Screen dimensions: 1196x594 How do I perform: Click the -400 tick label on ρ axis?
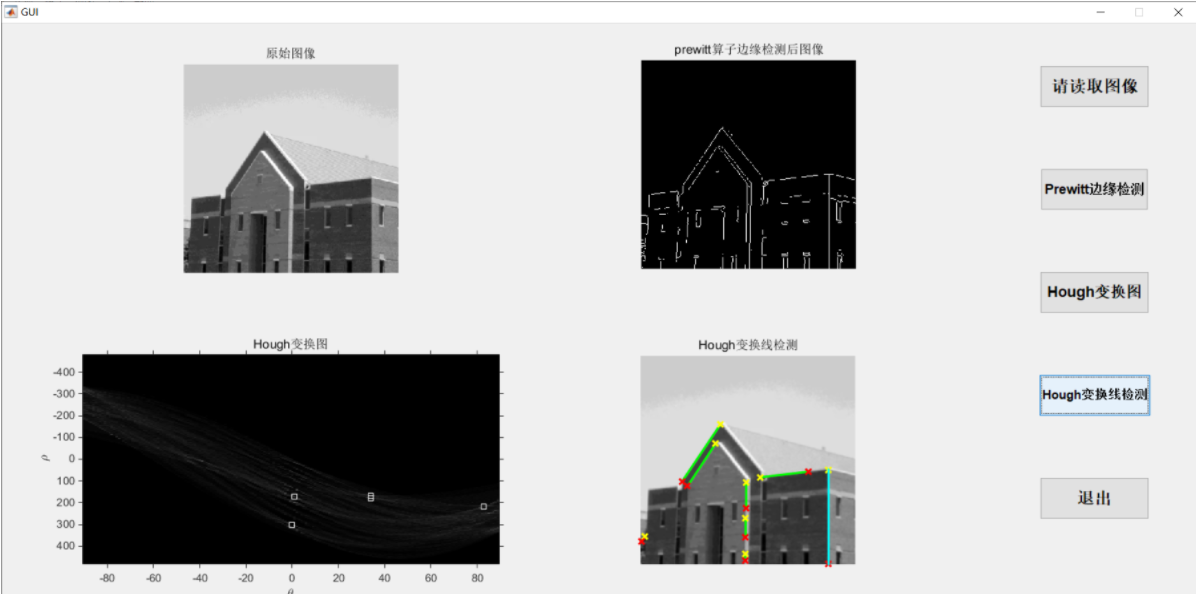(64, 371)
